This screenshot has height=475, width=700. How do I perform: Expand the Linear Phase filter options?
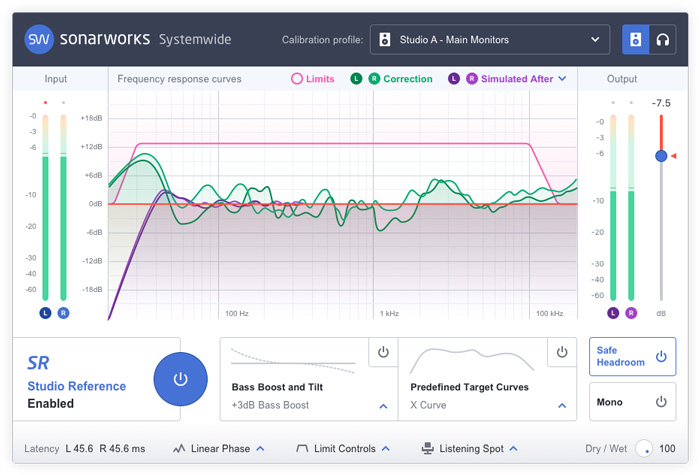(260, 449)
